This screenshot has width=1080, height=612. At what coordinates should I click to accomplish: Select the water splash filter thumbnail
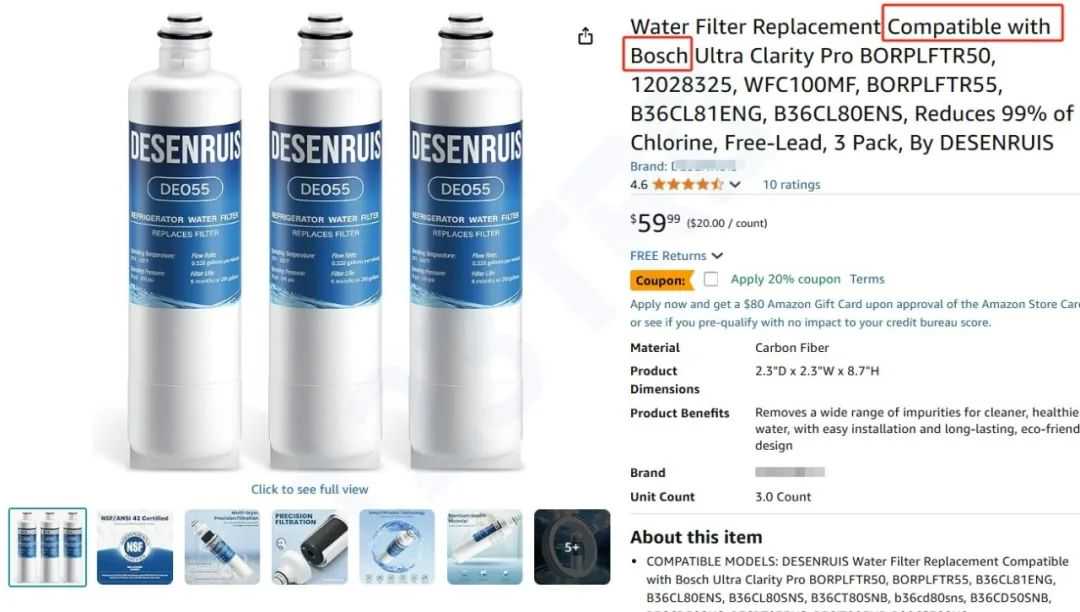pos(397,547)
